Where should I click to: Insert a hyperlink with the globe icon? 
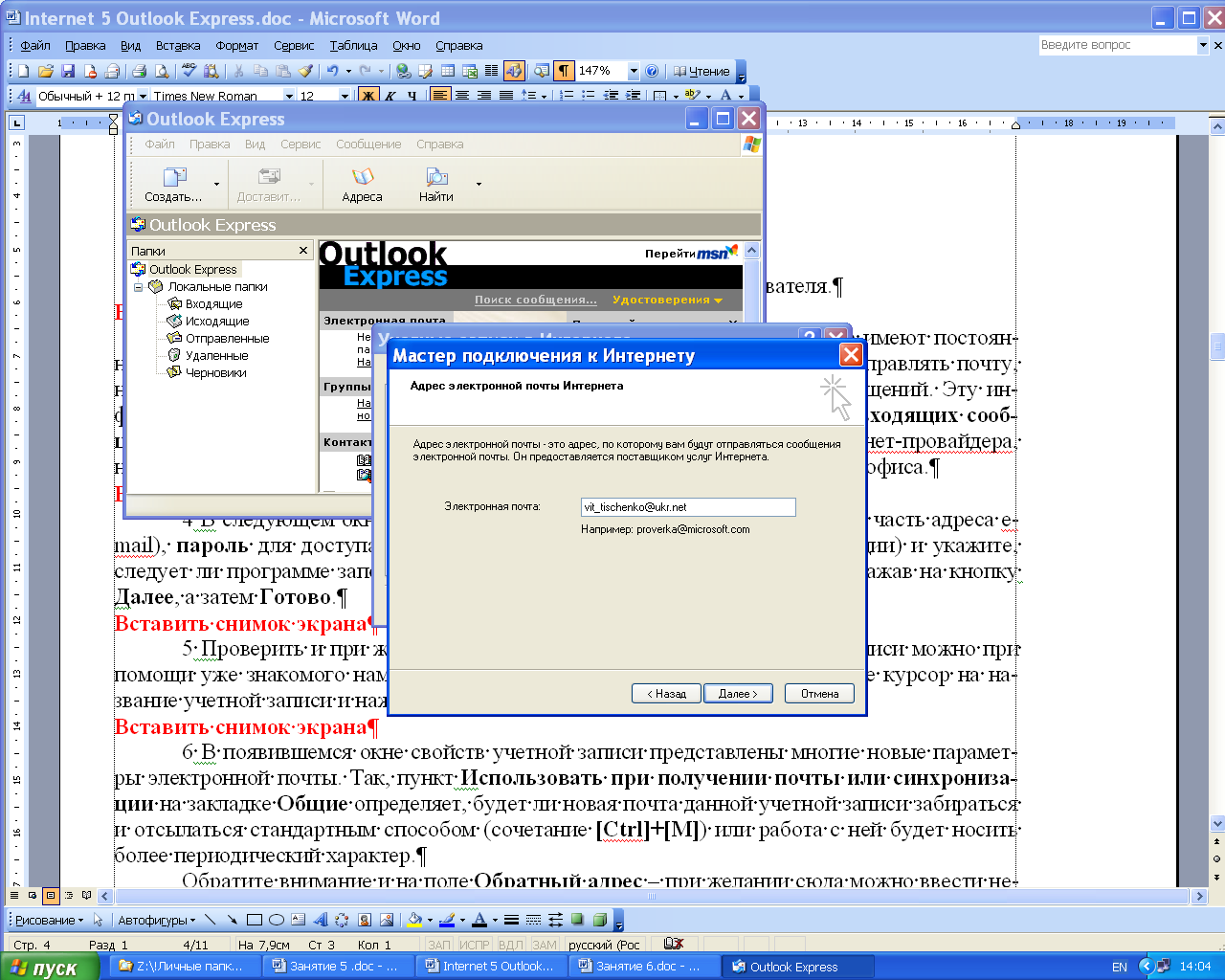[403, 71]
